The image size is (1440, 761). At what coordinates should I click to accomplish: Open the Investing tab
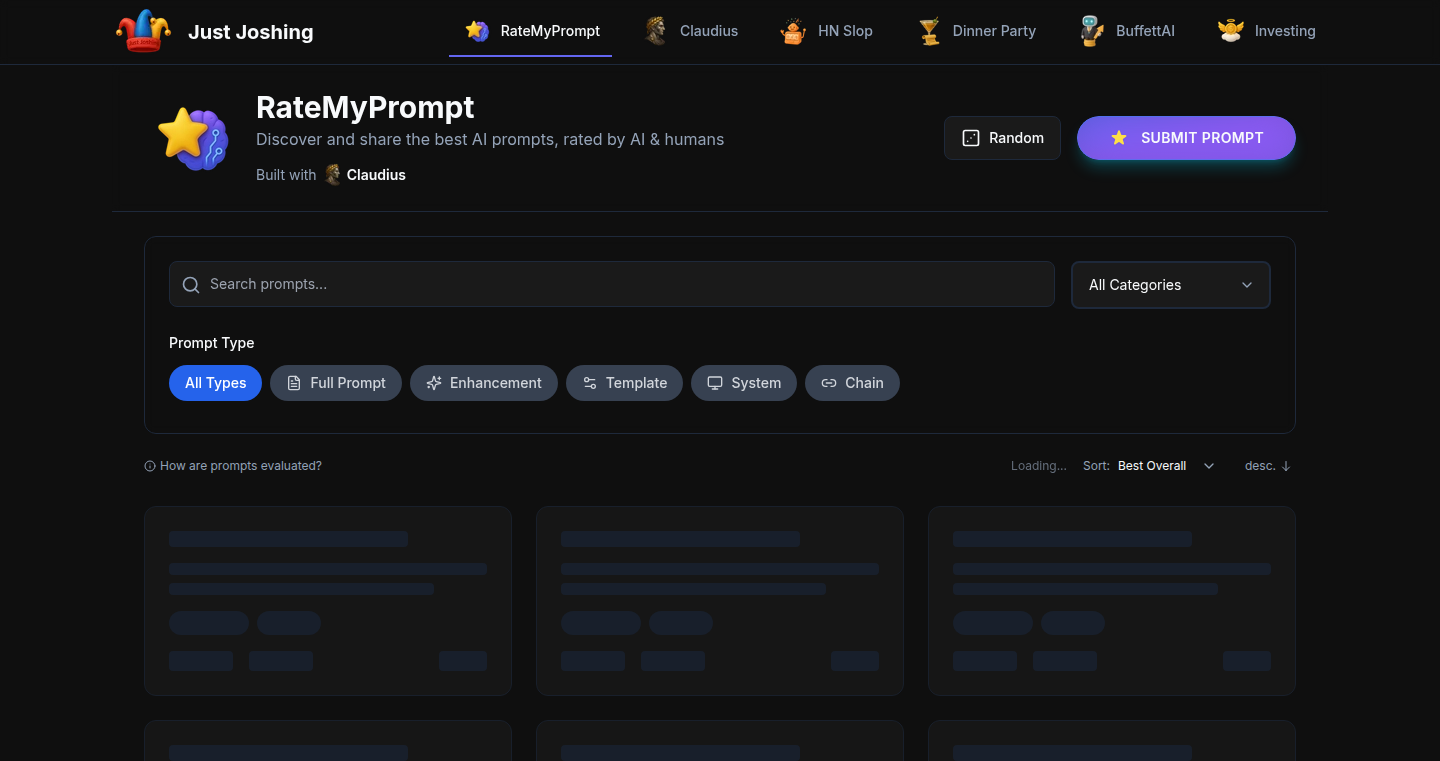point(1266,31)
